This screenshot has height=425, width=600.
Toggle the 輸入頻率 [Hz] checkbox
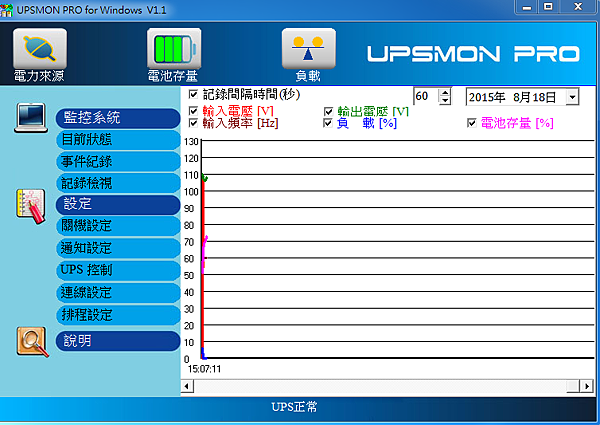tap(193, 123)
